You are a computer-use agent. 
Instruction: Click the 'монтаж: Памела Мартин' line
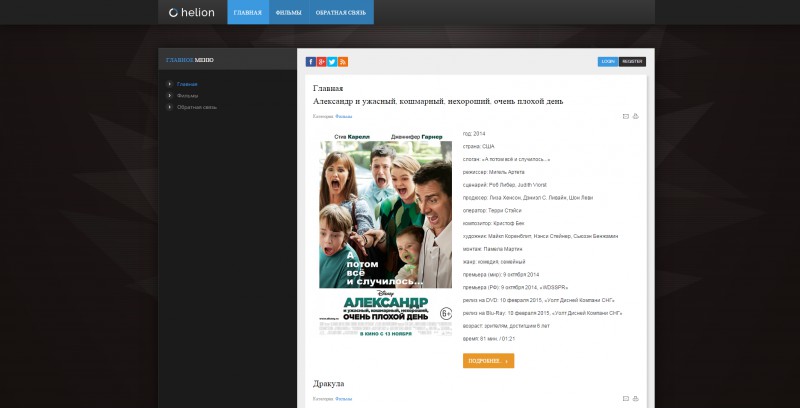coord(492,249)
